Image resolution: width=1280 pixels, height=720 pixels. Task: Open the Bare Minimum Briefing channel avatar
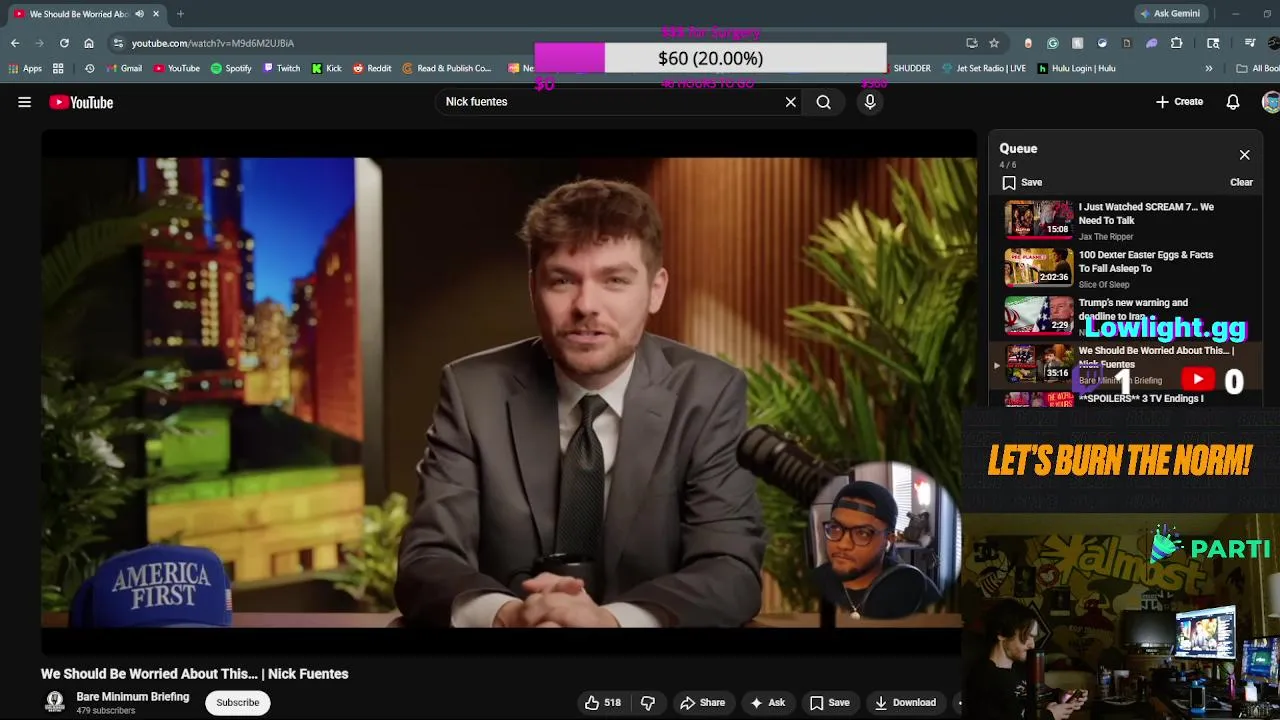coord(55,703)
